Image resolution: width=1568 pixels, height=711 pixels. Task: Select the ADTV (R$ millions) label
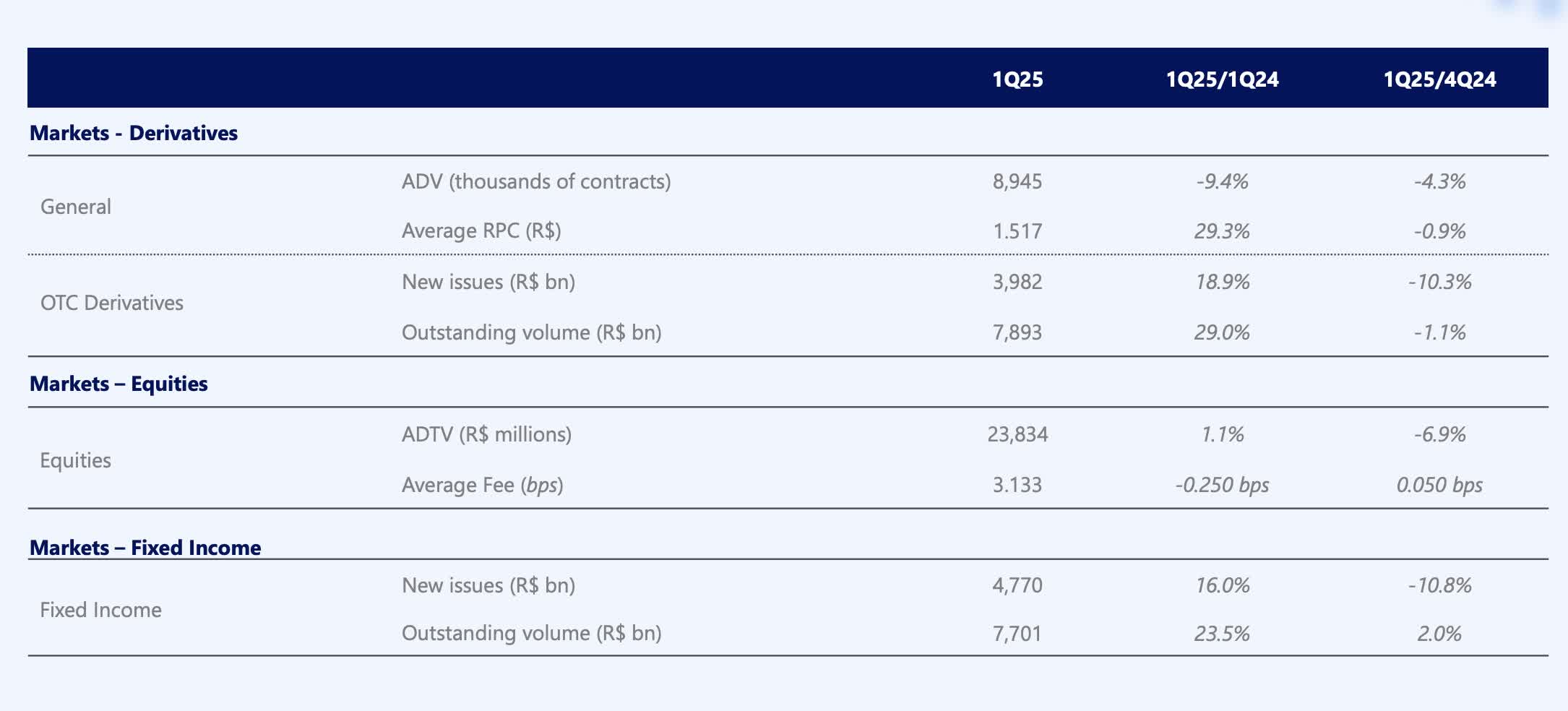coord(486,434)
